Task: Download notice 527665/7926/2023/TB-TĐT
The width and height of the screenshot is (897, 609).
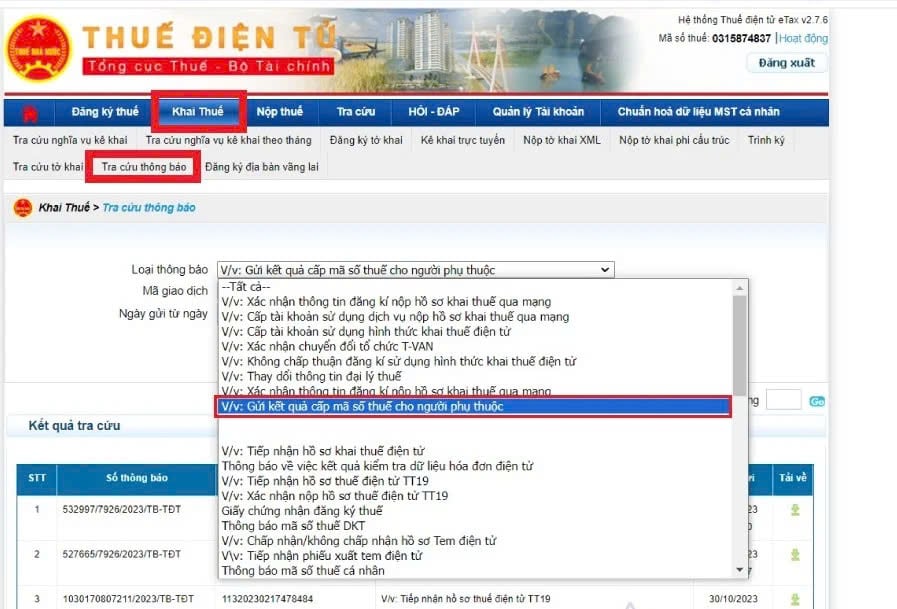Action: pyautogui.click(x=795, y=555)
